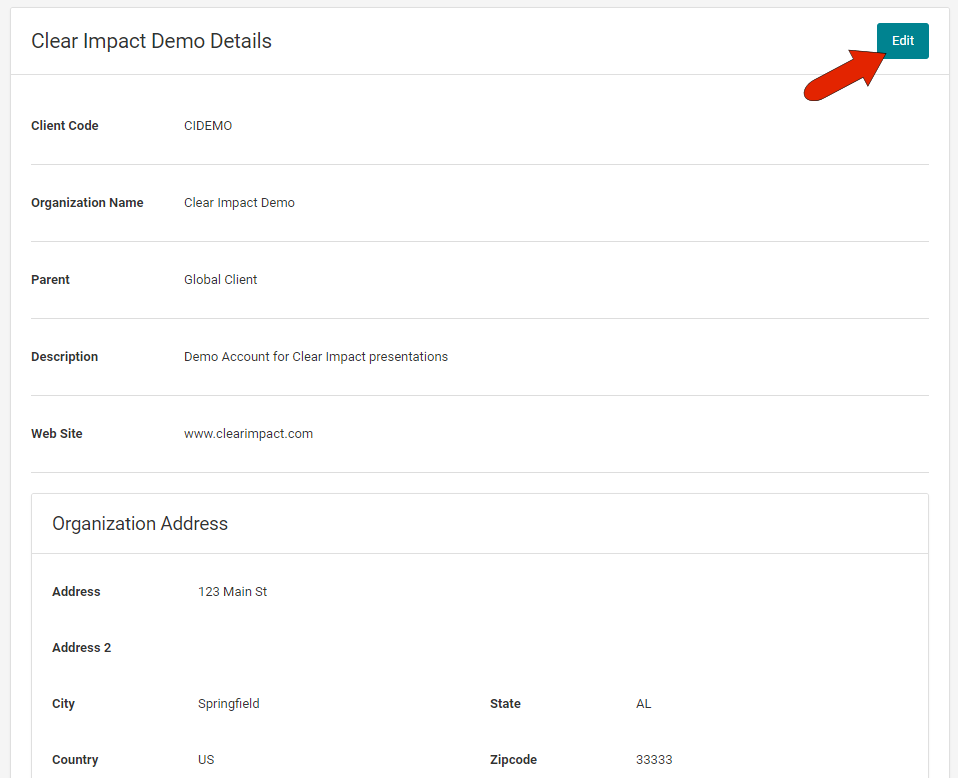Click the www.clearimpact.com web site value
958x778 pixels.
click(x=248, y=434)
